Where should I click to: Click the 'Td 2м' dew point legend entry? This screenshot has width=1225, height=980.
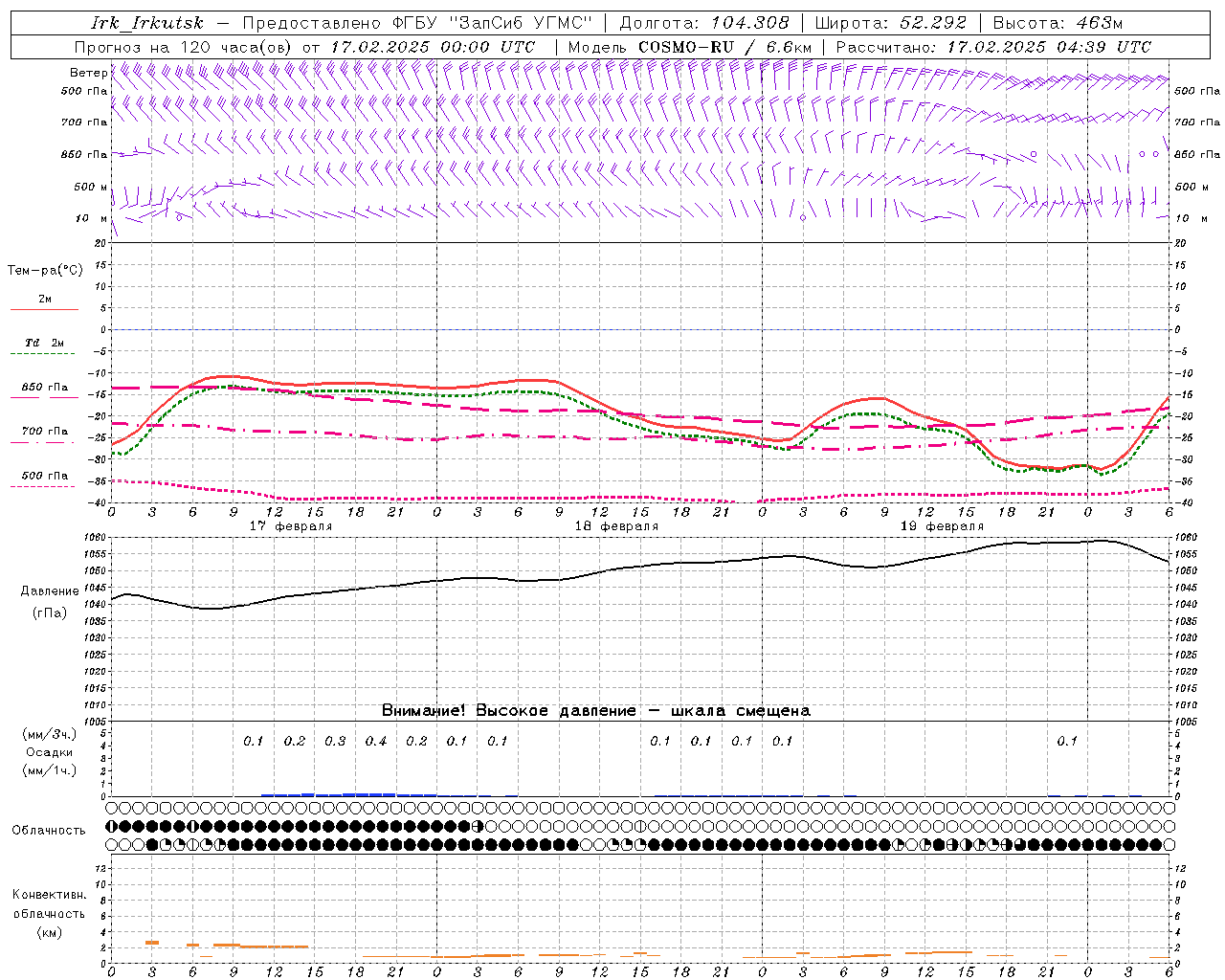(x=45, y=343)
